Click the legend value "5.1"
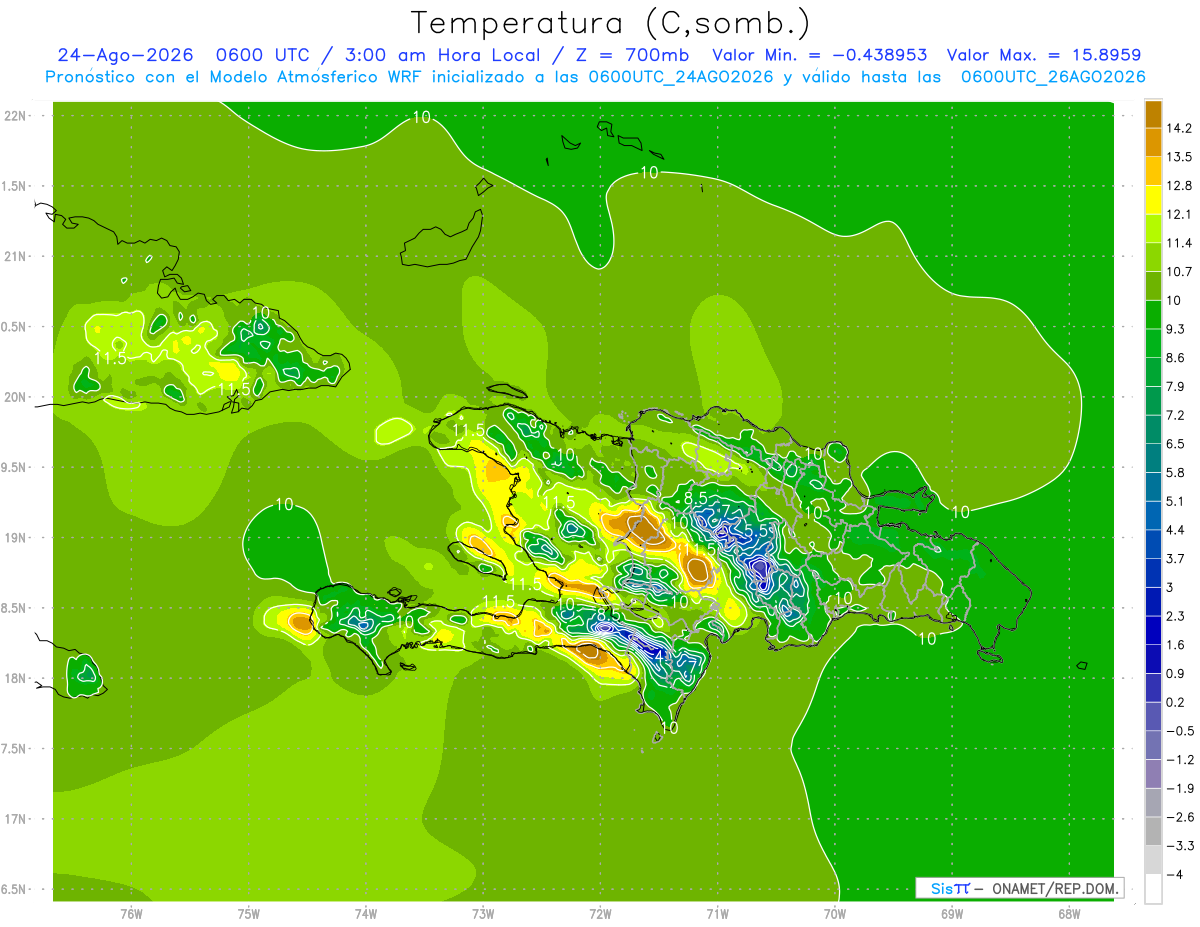This screenshot has width=1200, height=927. click(1176, 501)
